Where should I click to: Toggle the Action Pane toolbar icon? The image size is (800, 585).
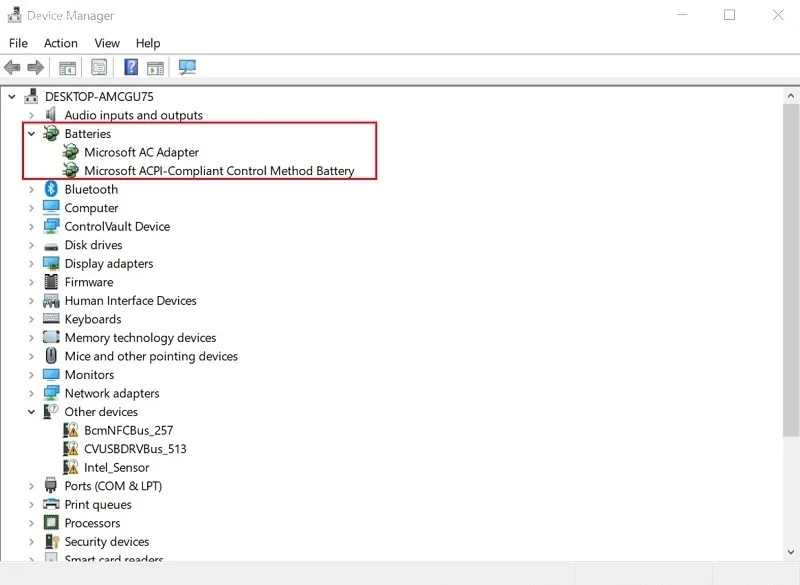click(x=155, y=68)
